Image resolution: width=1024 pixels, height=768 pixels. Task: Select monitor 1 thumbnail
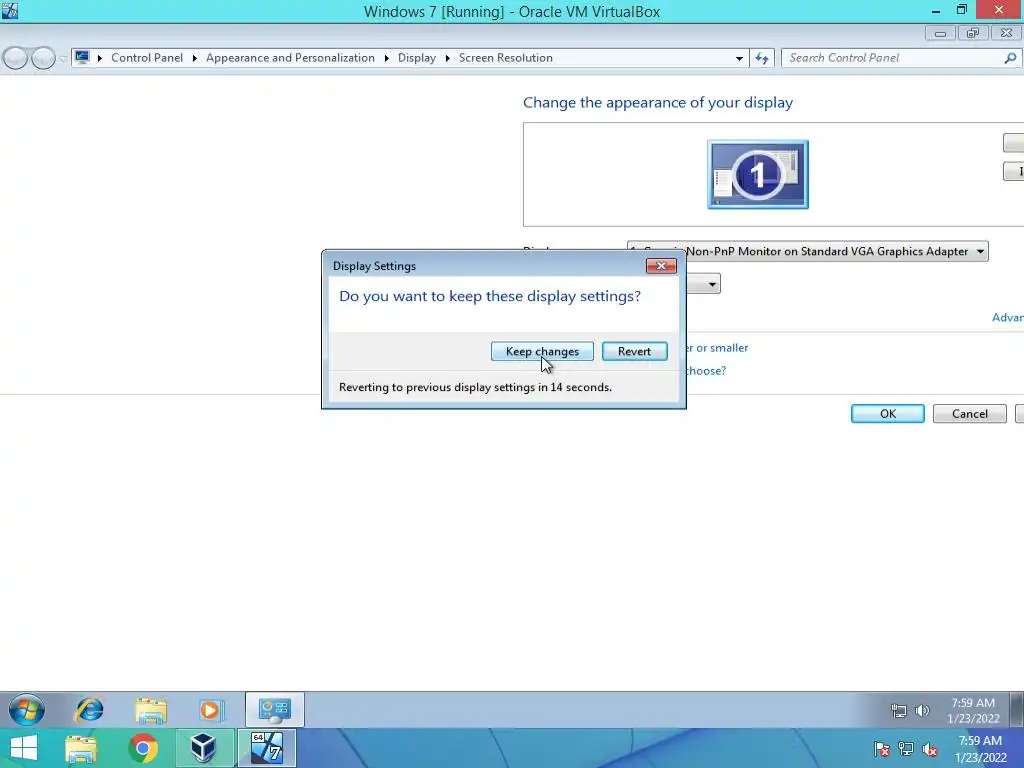[758, 174]
